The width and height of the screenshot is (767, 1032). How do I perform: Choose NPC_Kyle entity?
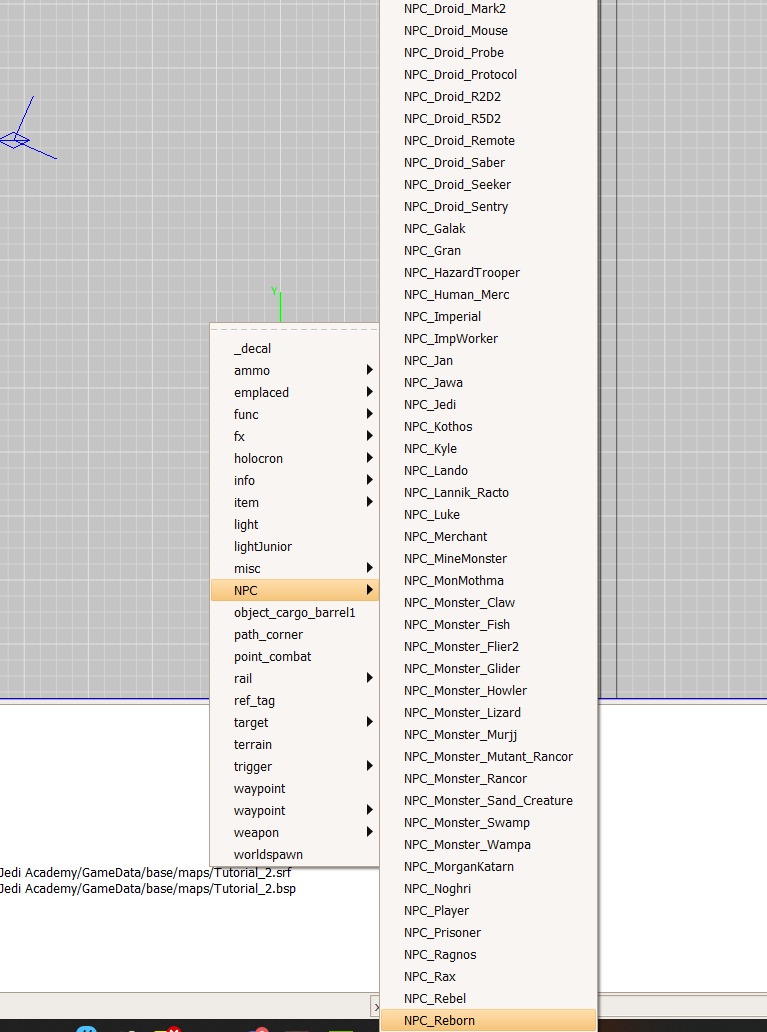pyautogui.click(x=489, y=449)
